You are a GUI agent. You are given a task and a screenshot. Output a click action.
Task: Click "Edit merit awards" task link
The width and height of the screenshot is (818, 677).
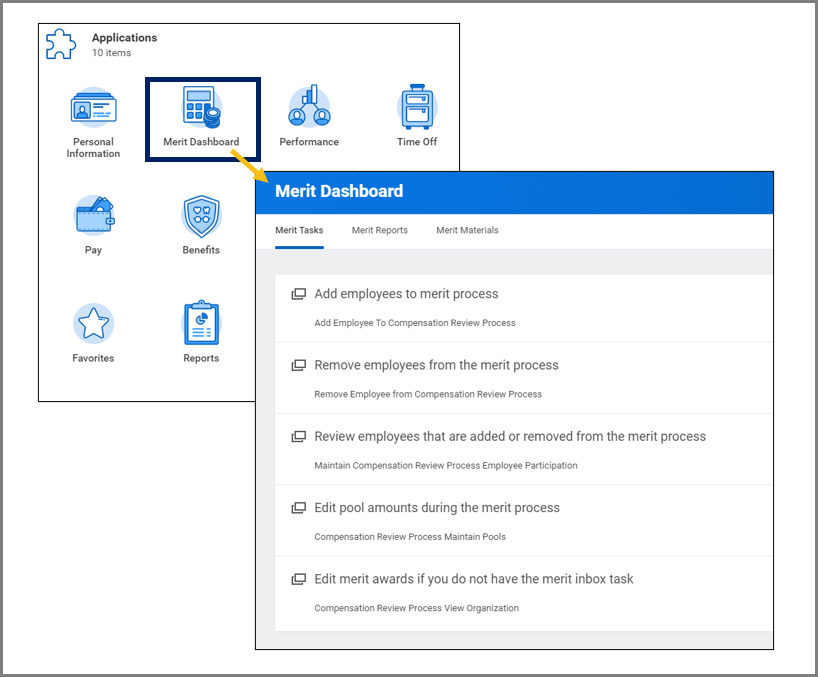click(x=473, y=578)
